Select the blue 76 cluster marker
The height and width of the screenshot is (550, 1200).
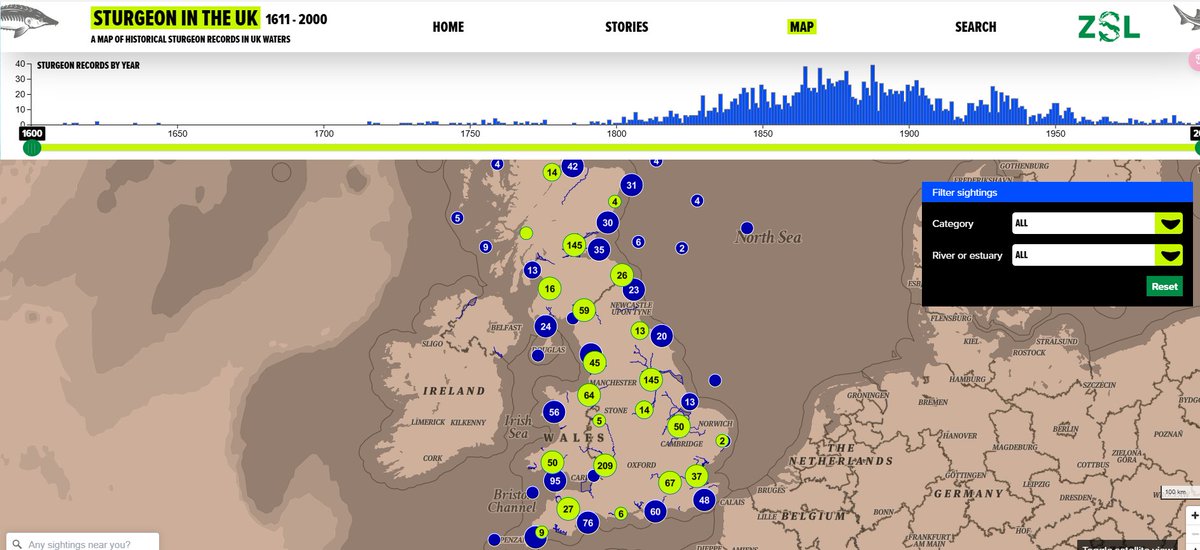[x=588, y=522]
